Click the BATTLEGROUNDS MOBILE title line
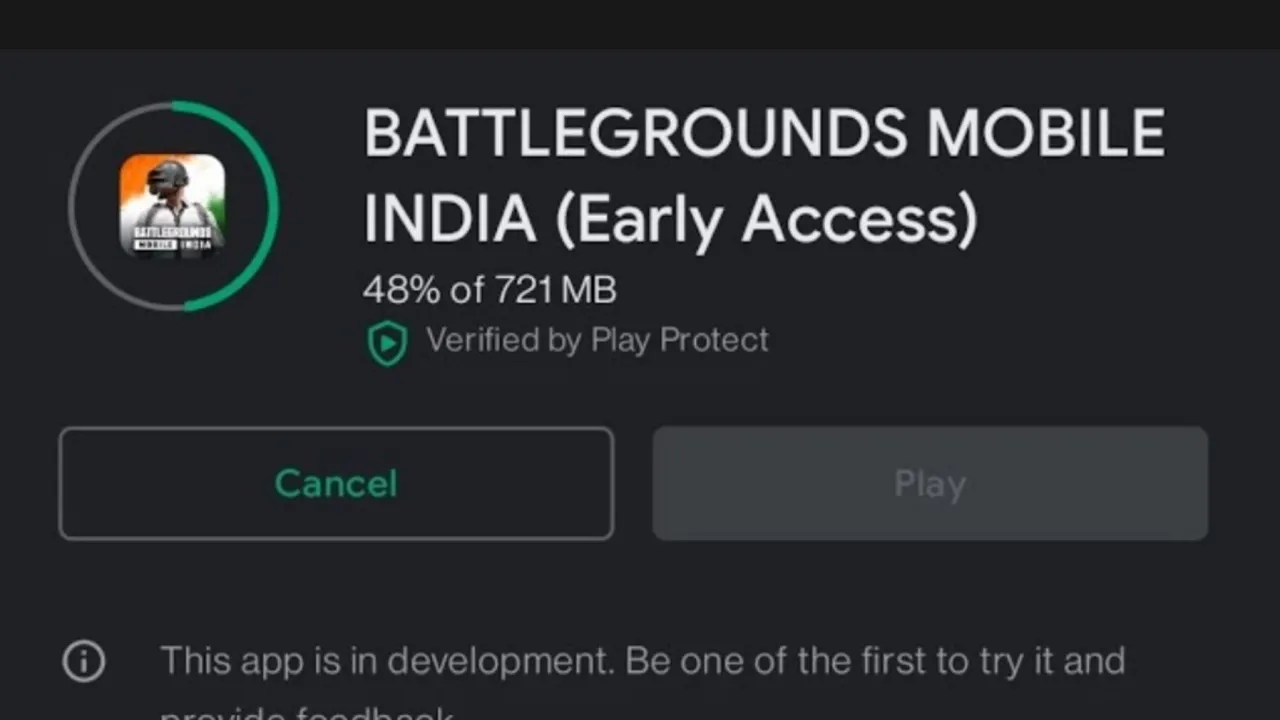Screen dimensions: 1280x720 [764, 133]
